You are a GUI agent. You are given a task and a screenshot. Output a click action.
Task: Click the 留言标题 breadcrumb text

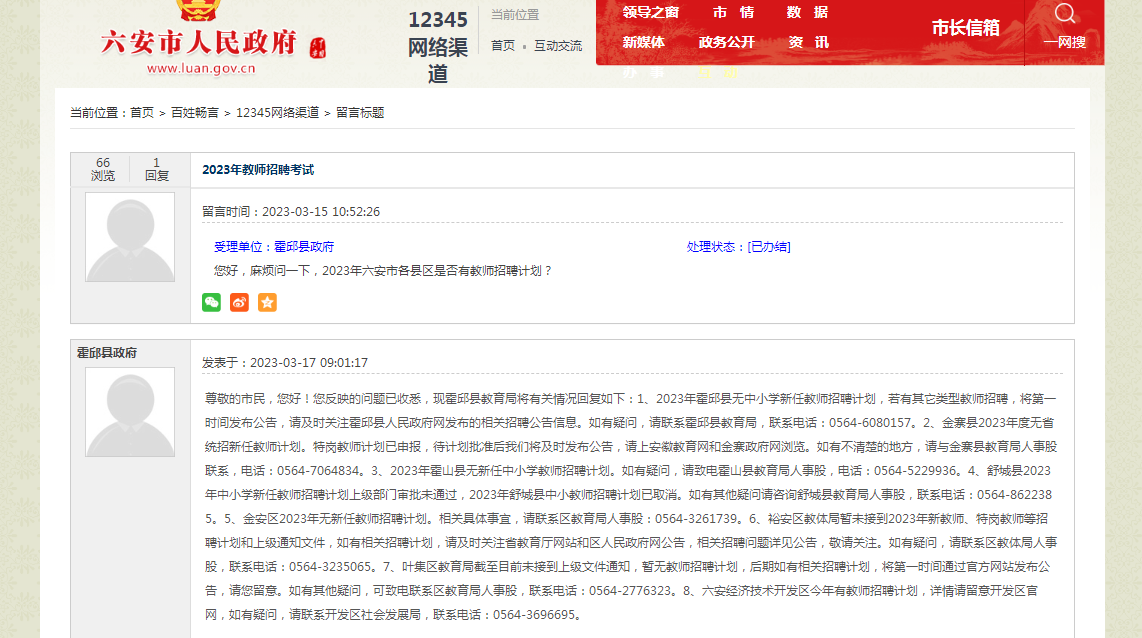tap(360, 113)
